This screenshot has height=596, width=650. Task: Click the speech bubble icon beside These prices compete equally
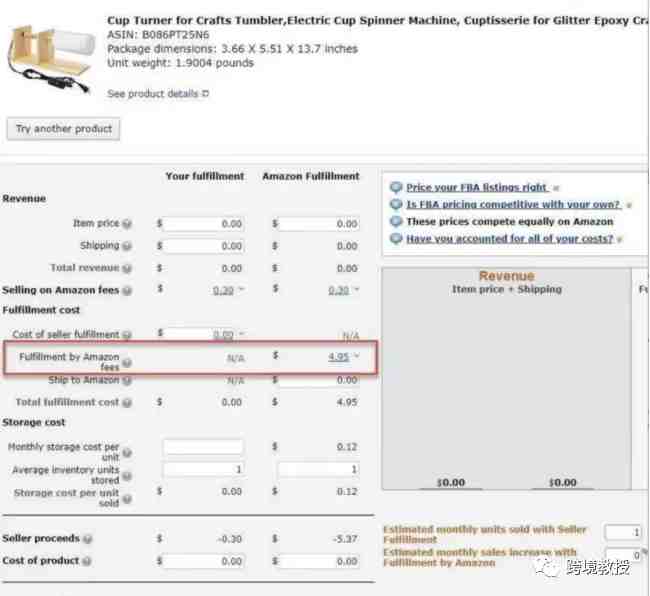click(396, 222)
